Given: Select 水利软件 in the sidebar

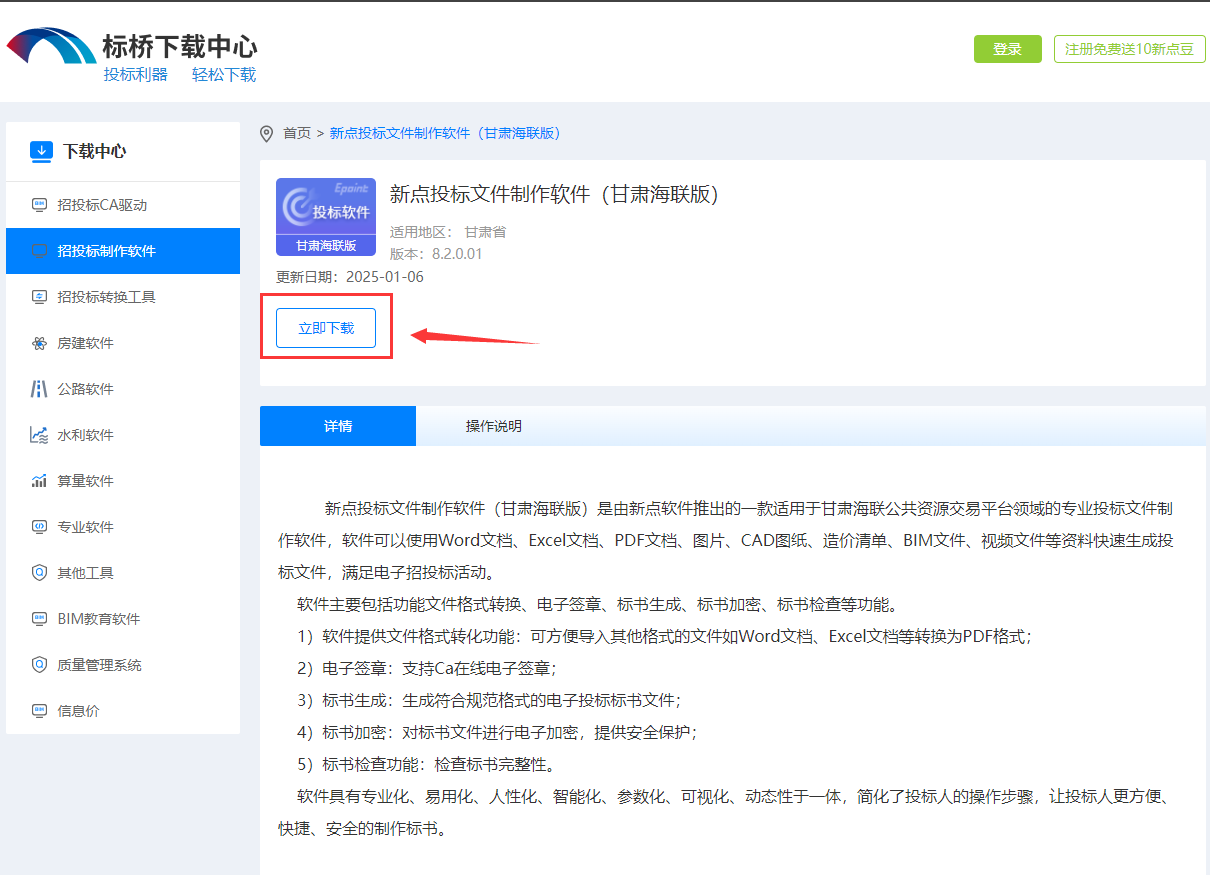Looking at the screenshot, I should click(123, 435).
